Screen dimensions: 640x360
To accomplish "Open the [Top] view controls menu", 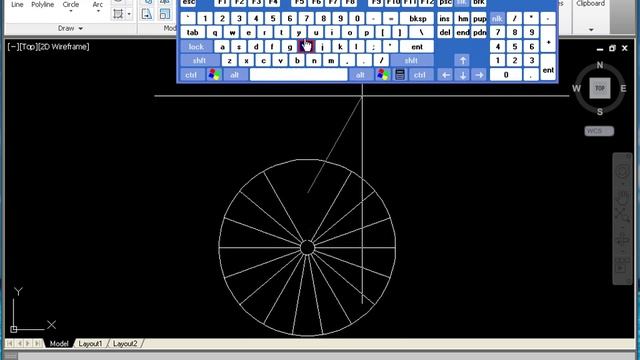I will [28, 47].
